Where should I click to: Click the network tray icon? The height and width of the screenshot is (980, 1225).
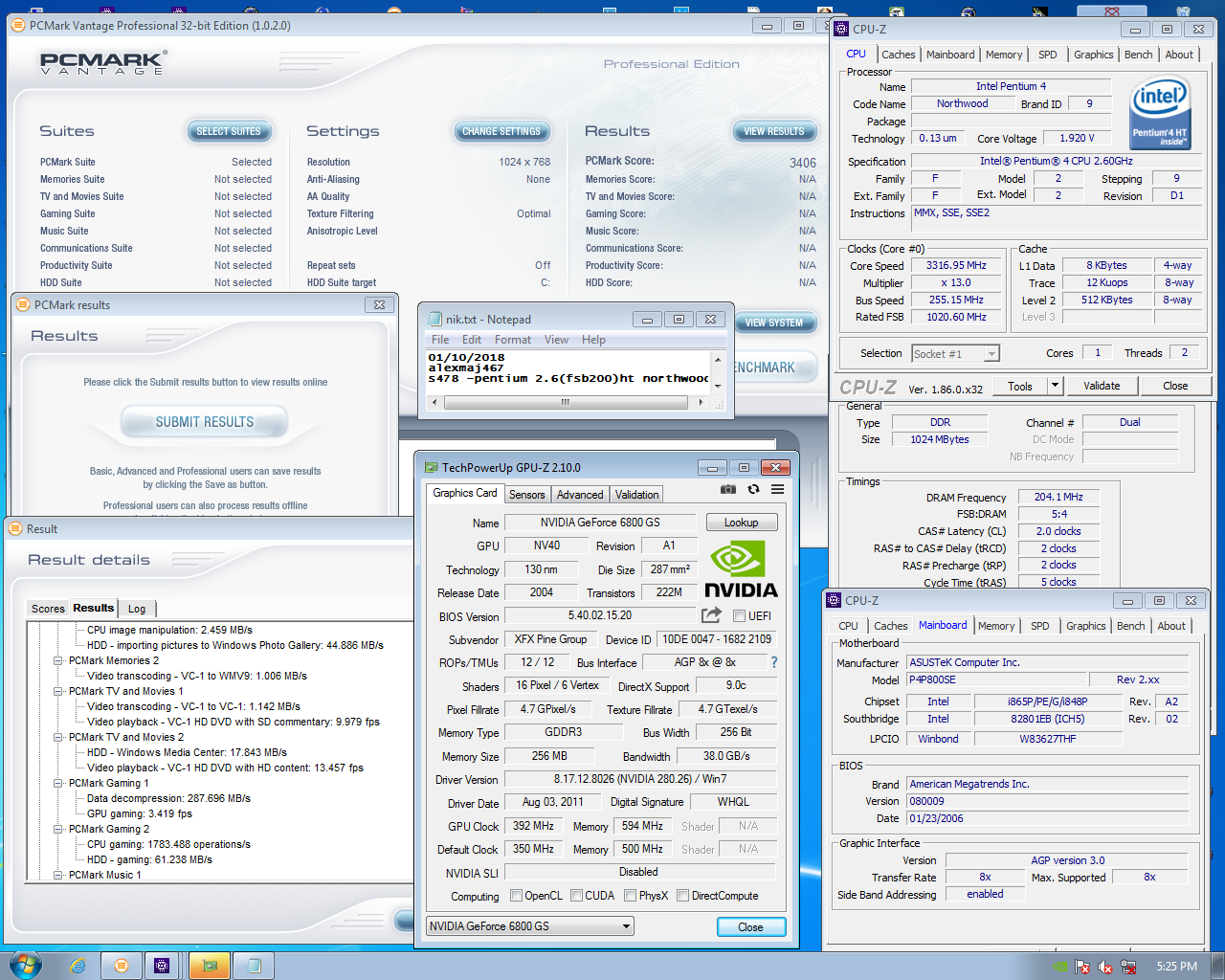1128,967
